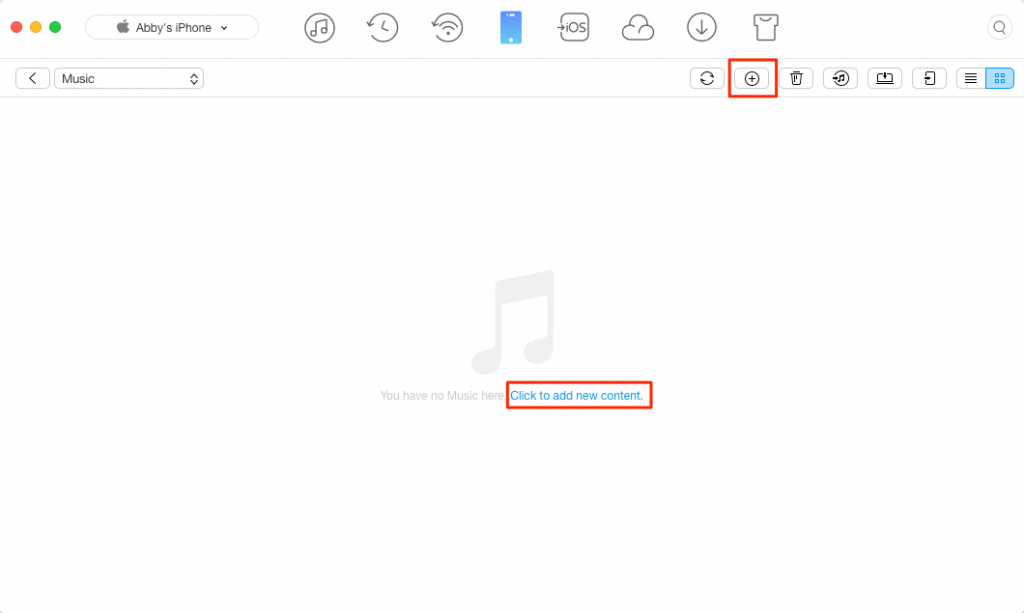Minimize window with yellow button
1024x613 pixels.
pyautogui.click(x=36, y=27)
